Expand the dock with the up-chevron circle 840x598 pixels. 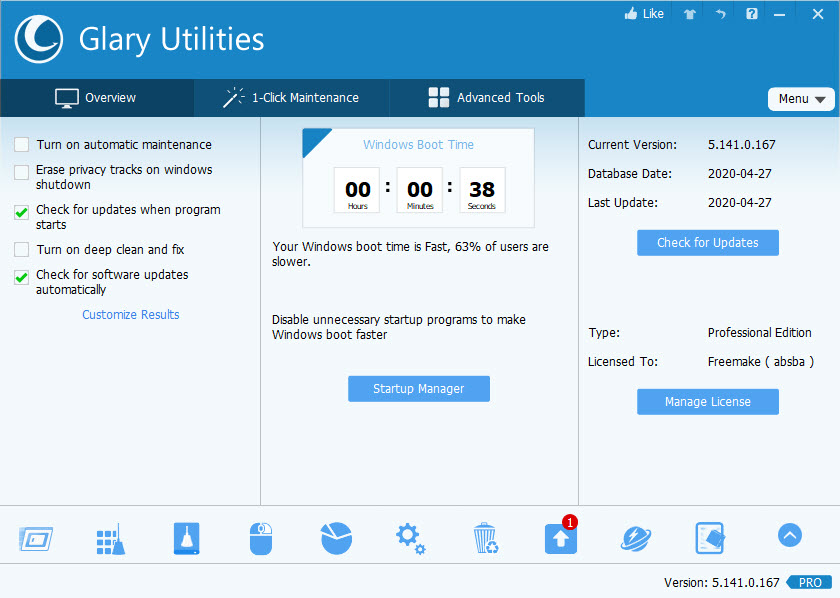pyautogui.click(x=790, y=535)
